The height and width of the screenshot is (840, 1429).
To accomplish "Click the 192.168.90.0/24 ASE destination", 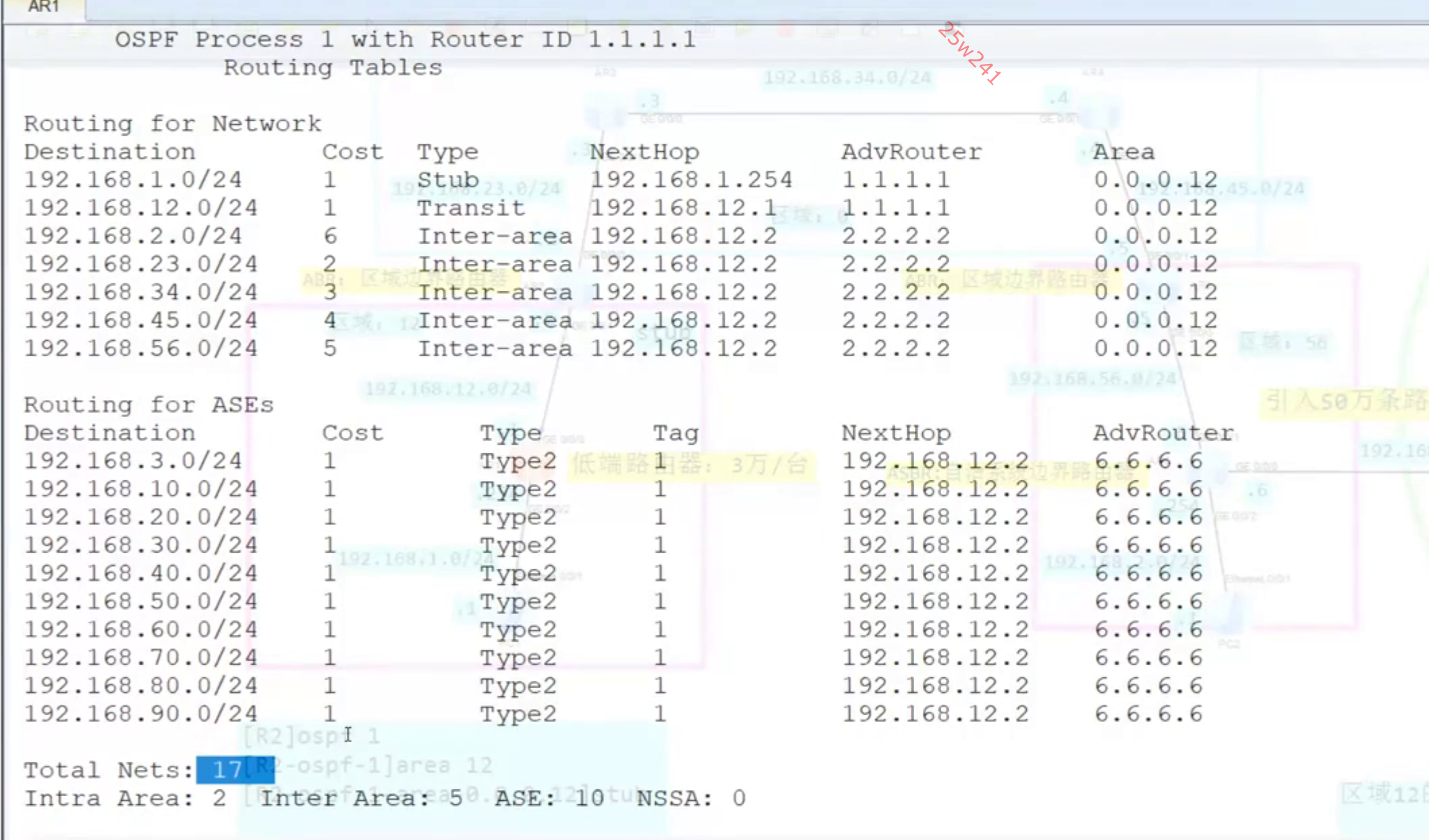I will click(140, 714).
